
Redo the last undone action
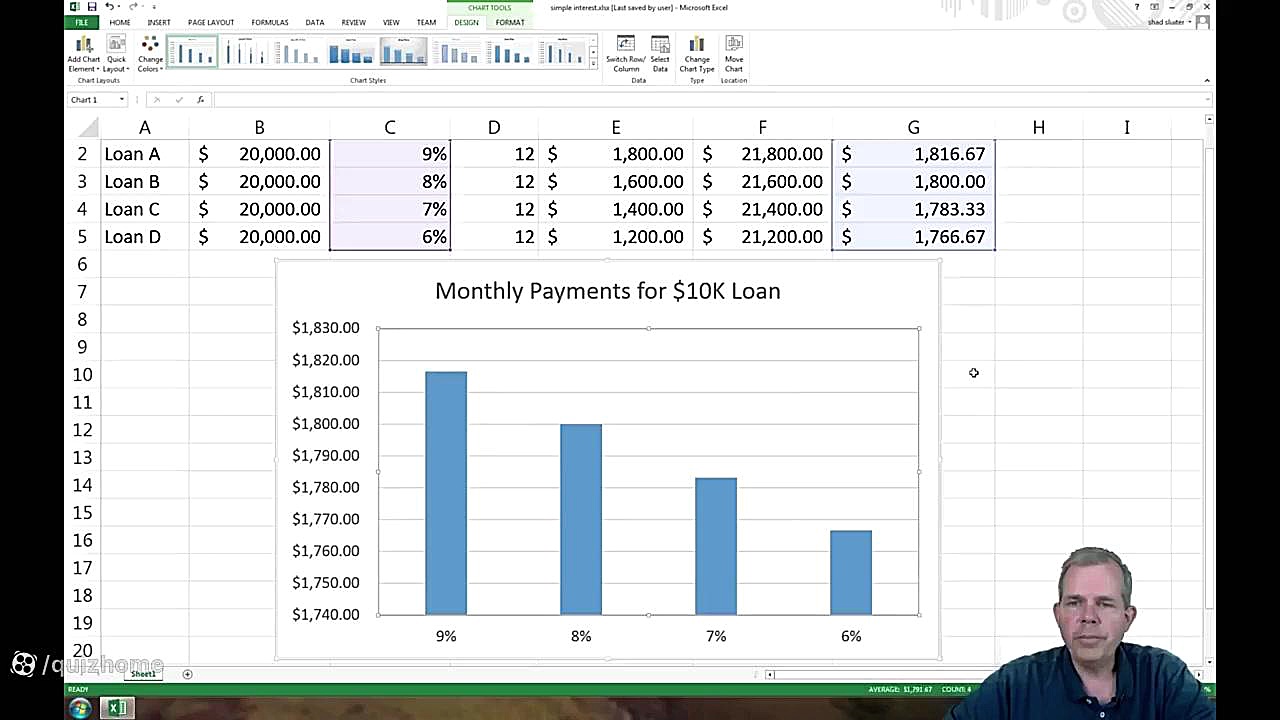(x=133, y=7)
